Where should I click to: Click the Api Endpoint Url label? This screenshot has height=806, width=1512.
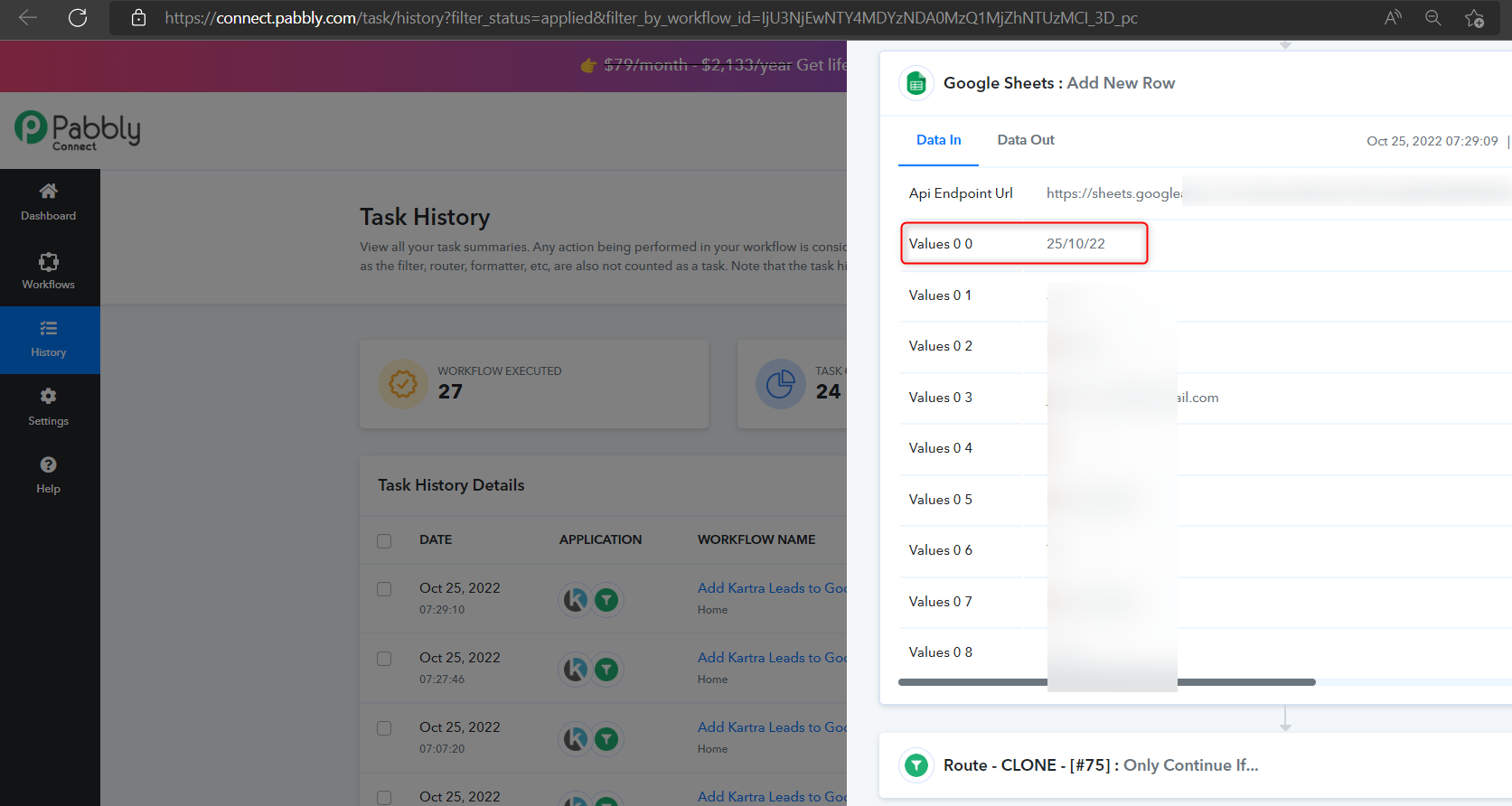pos(961,193)
